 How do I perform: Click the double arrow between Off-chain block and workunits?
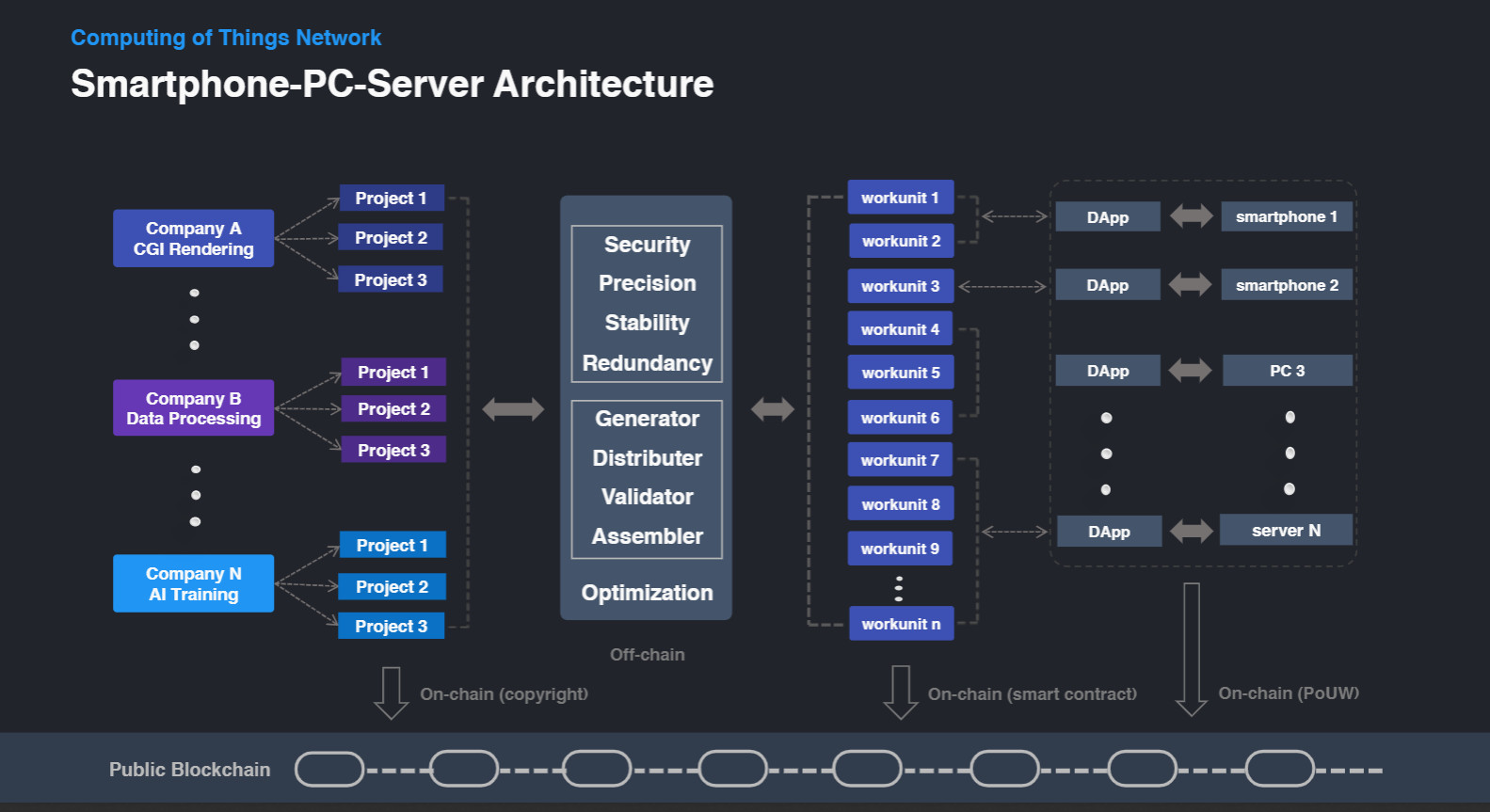[773, 408]
